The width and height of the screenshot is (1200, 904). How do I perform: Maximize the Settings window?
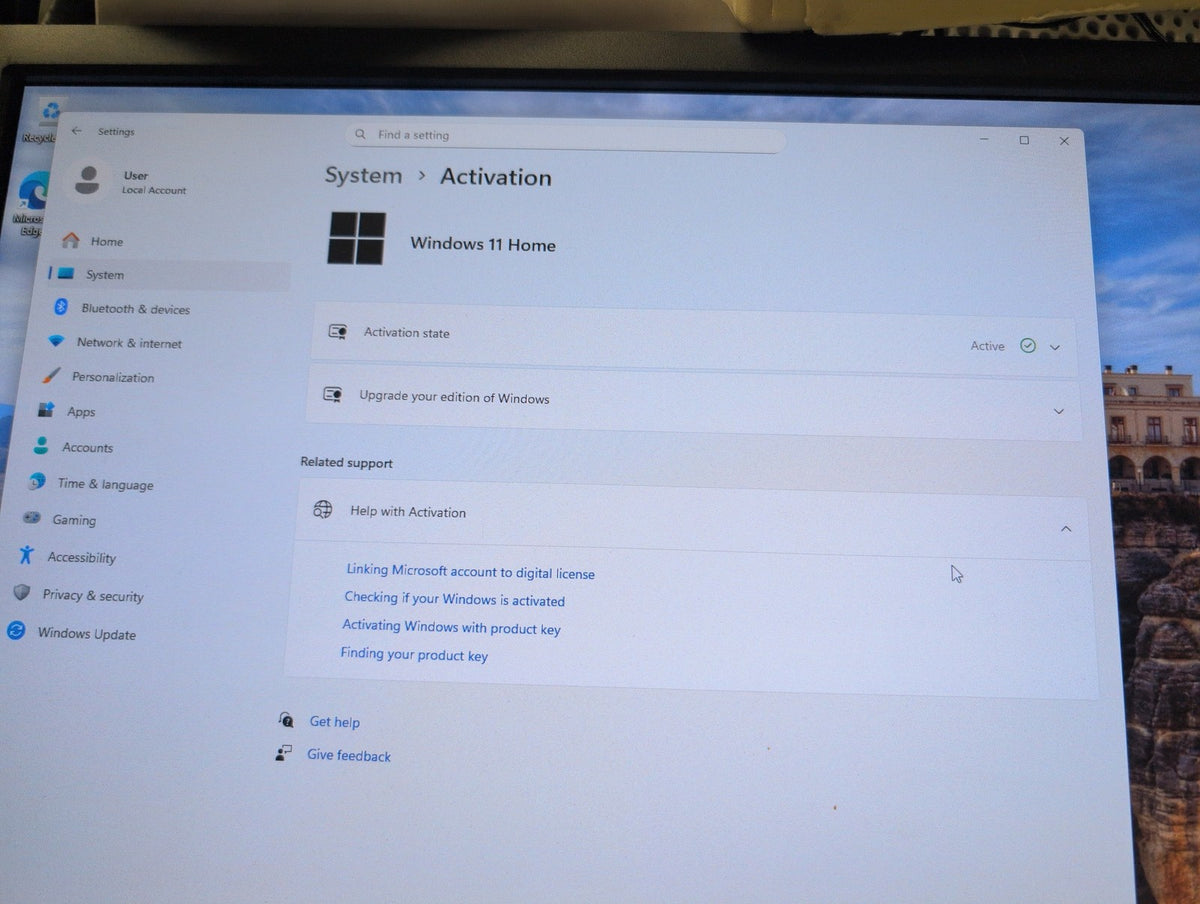(1024, 140)
